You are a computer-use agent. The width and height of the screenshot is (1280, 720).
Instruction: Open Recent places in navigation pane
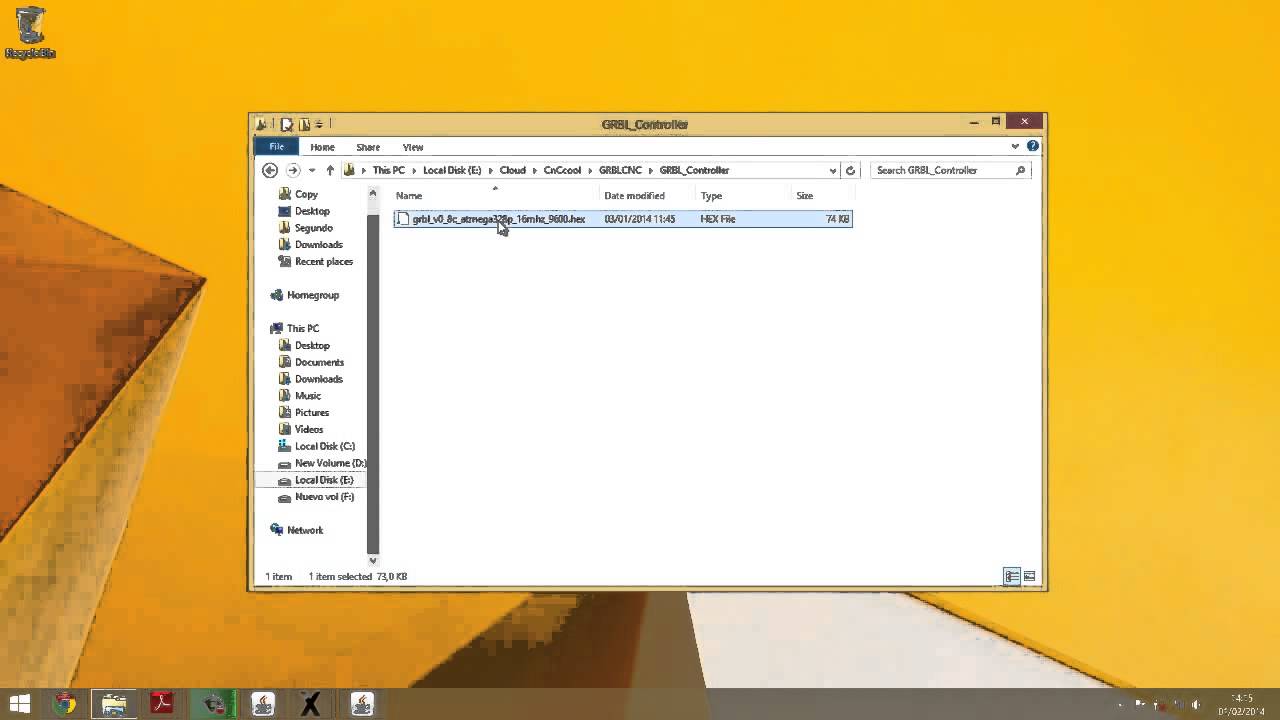(323, 261)
